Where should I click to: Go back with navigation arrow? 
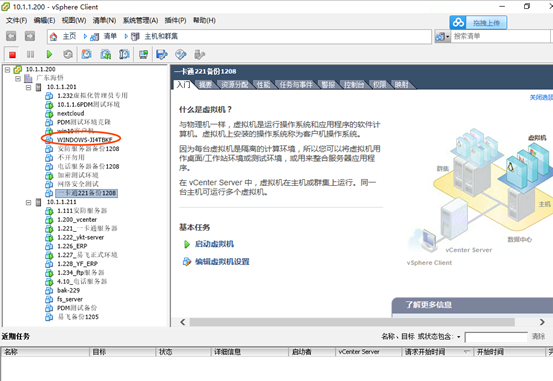[11, 36]
